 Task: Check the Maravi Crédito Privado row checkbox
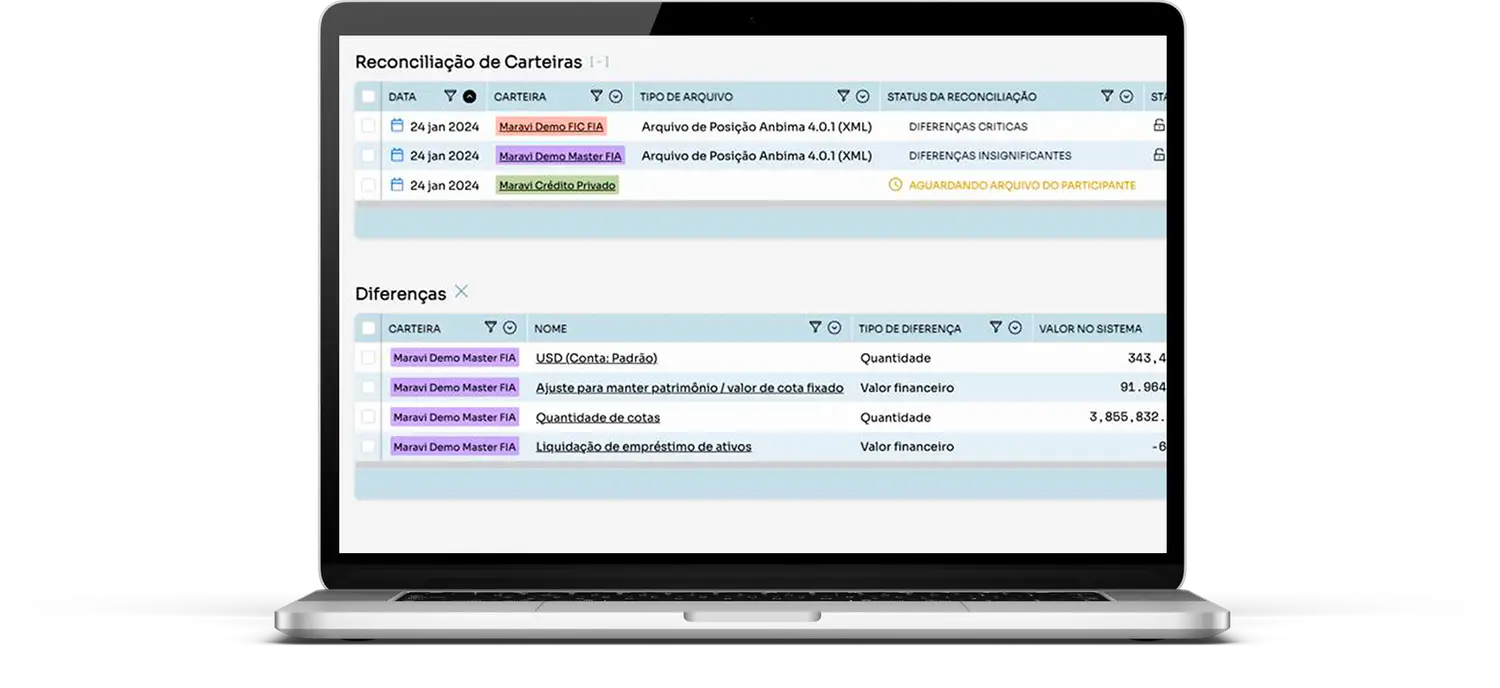[369, 185]
